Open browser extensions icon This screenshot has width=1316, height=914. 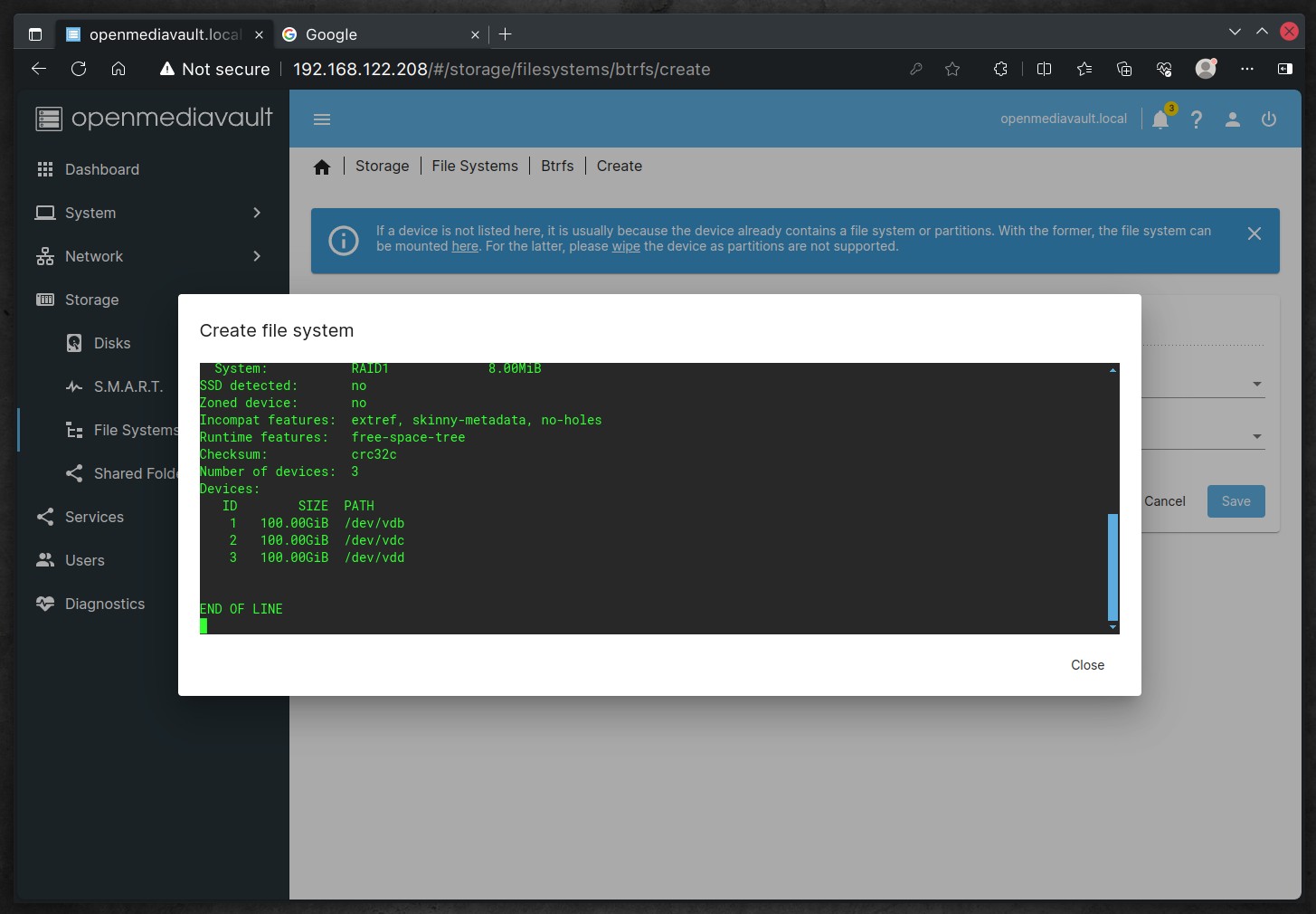(x=1000, y=69)
